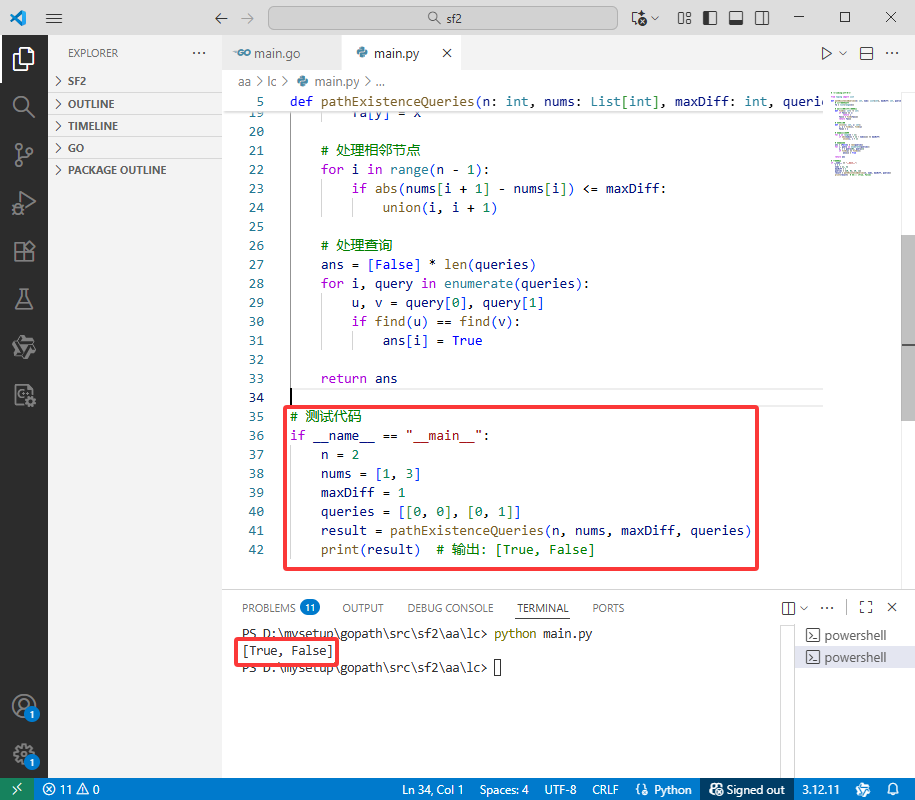Toggle Secondary Side Bar visibility
Screen dimensions: 915x800
(x=762, y=18)
